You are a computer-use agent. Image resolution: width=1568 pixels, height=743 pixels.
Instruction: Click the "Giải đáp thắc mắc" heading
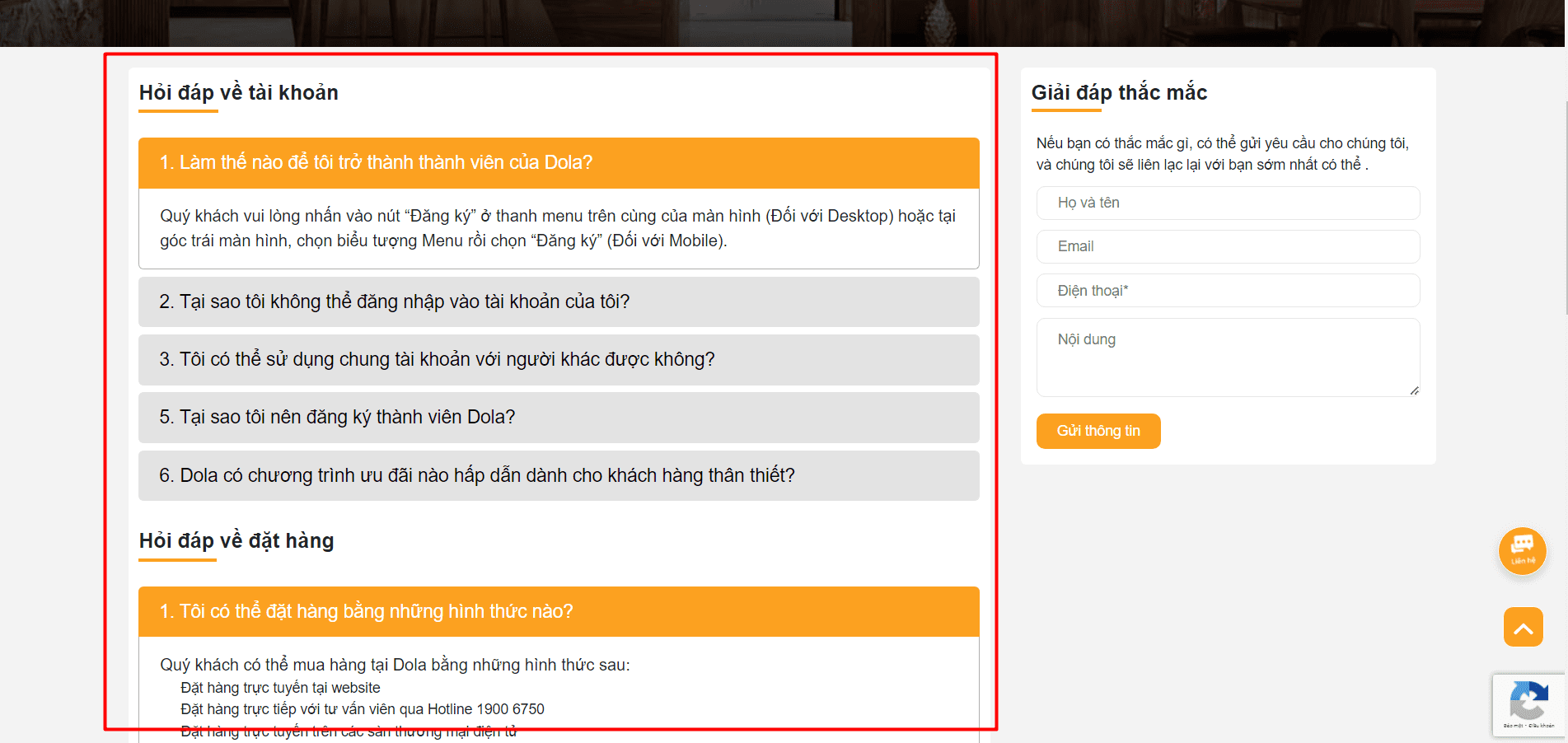click(1119, 92)
